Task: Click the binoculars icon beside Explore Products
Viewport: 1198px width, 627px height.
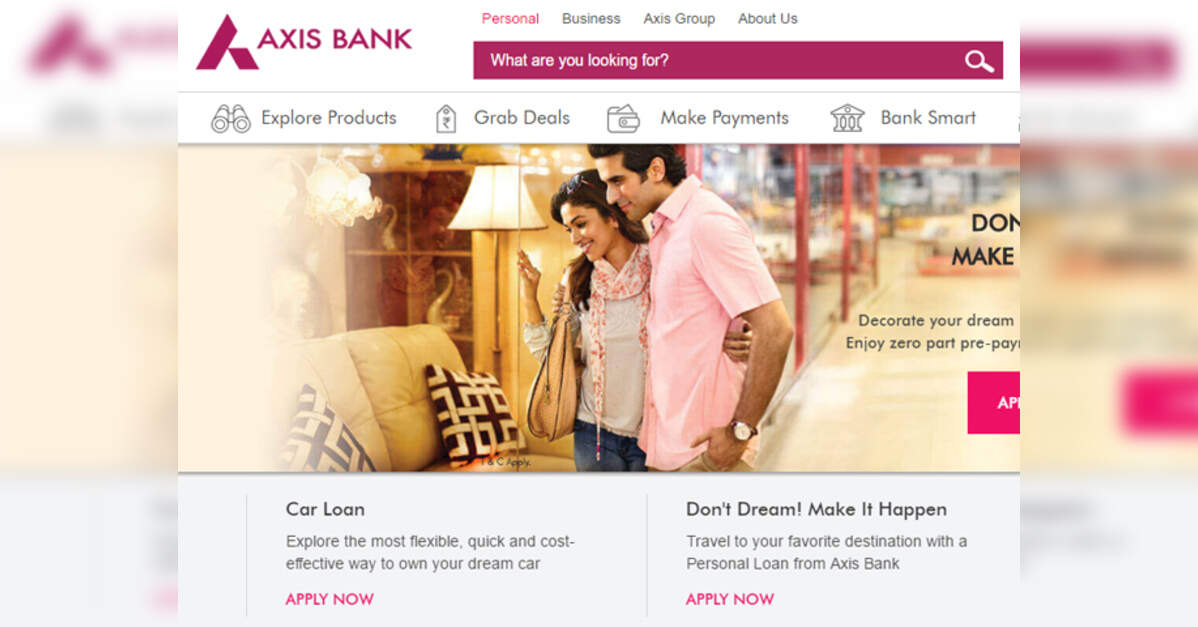Action: (231, 118)
